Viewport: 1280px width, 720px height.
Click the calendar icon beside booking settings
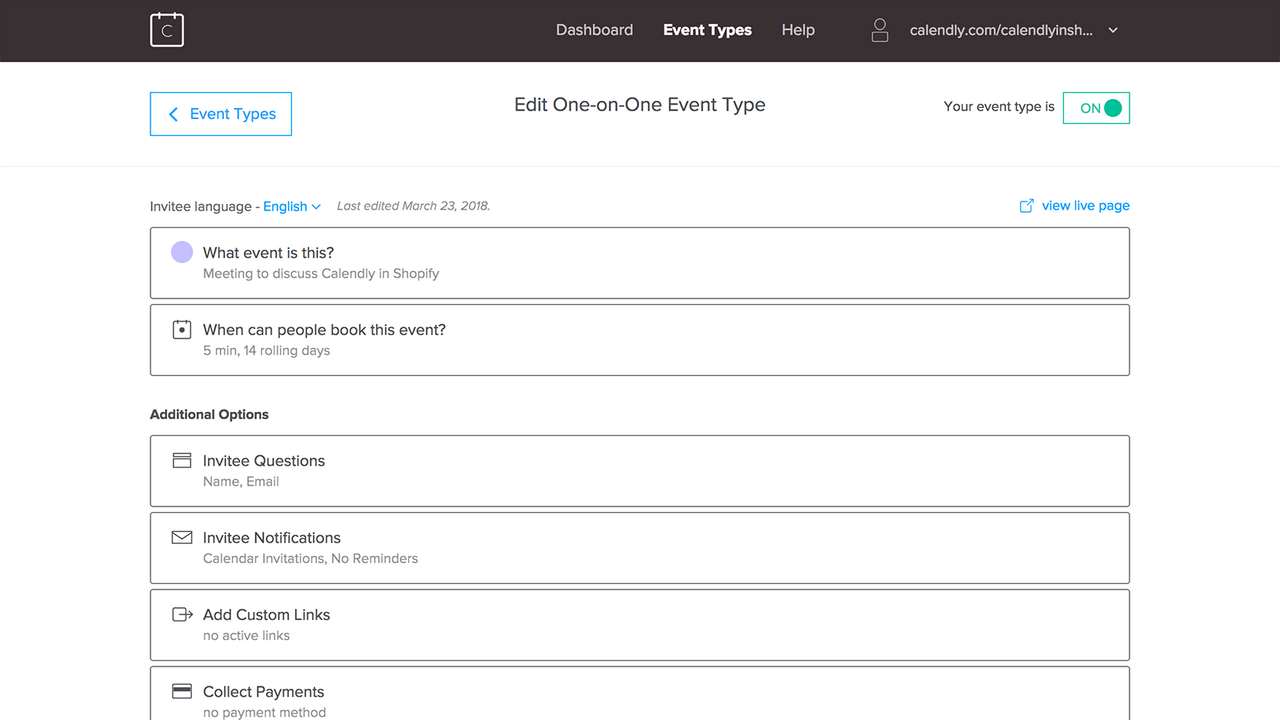(x=181, y=328)
